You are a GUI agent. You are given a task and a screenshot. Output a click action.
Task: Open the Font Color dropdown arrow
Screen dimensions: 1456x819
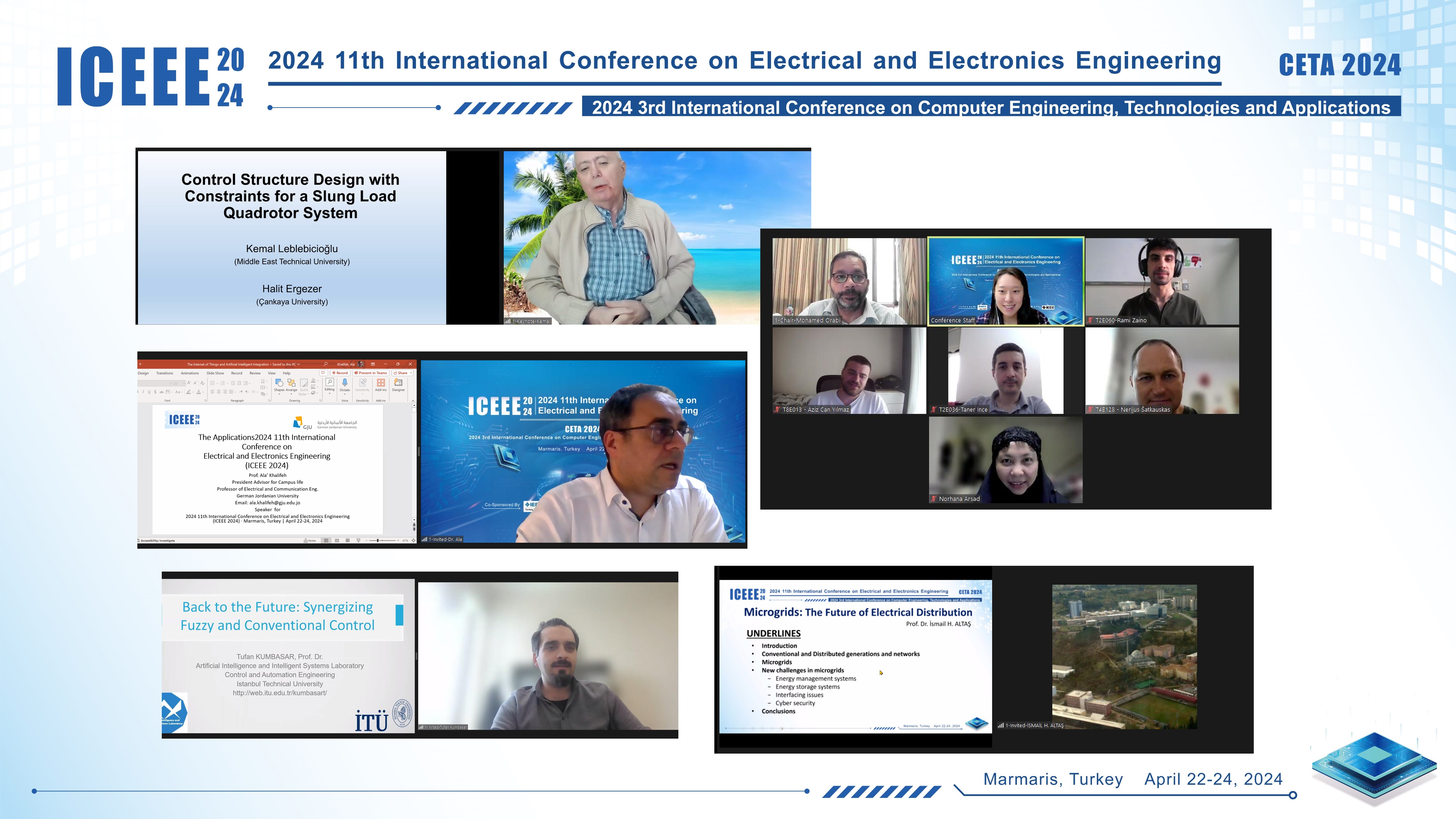pos(204,392)
